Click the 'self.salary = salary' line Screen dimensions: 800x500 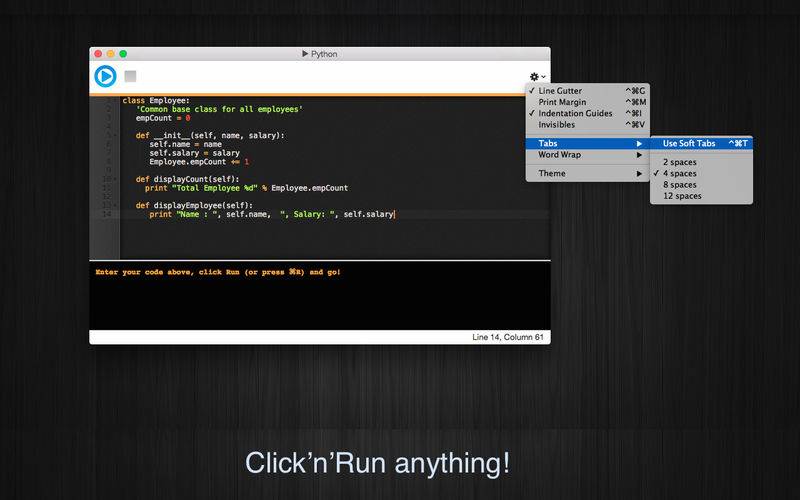[194, 153]
